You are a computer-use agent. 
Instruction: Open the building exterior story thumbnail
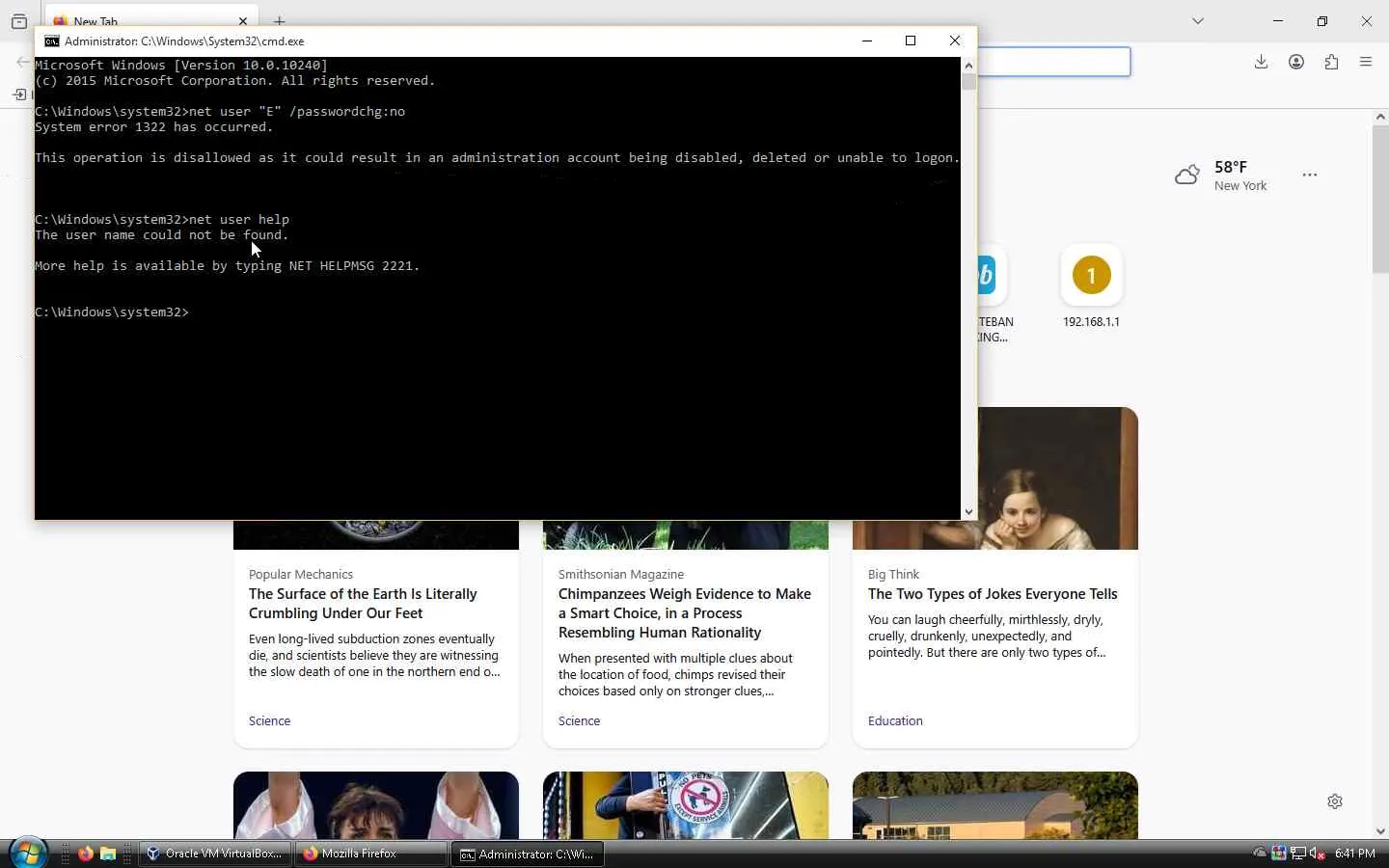995,805
